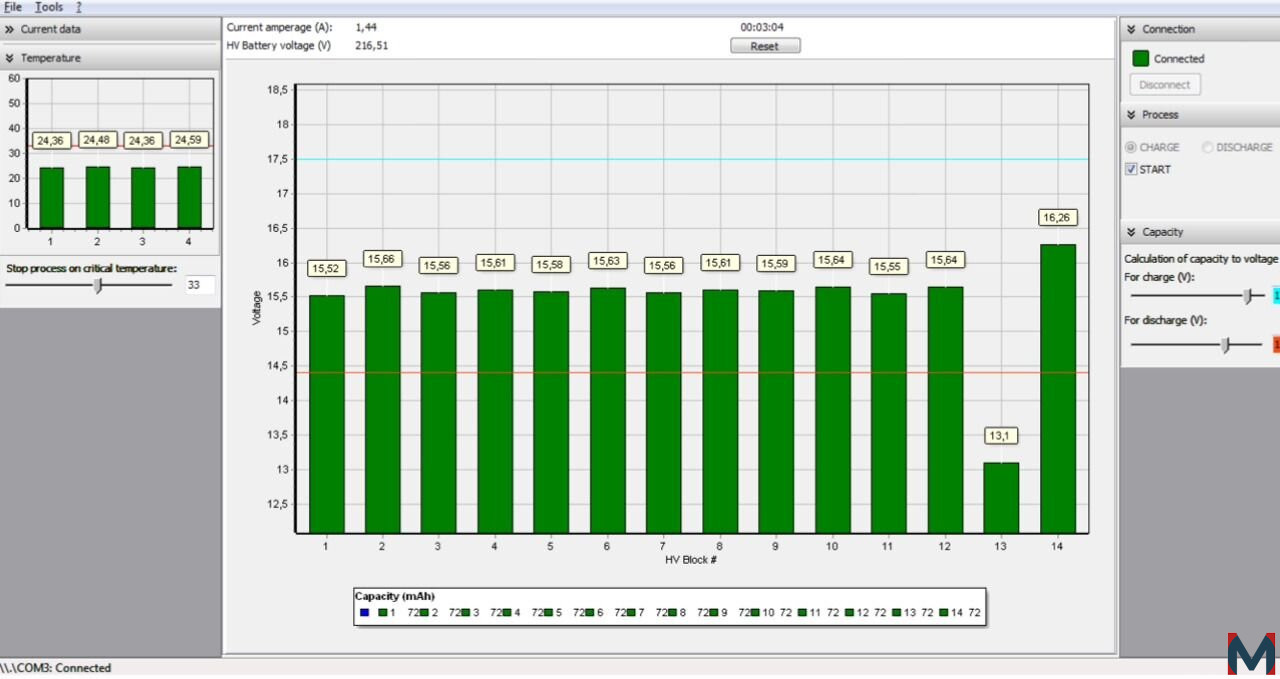Viewport: 1280px width, 679px height.
Task: Click the HV block 13 bar
Action: [1001, 498]
